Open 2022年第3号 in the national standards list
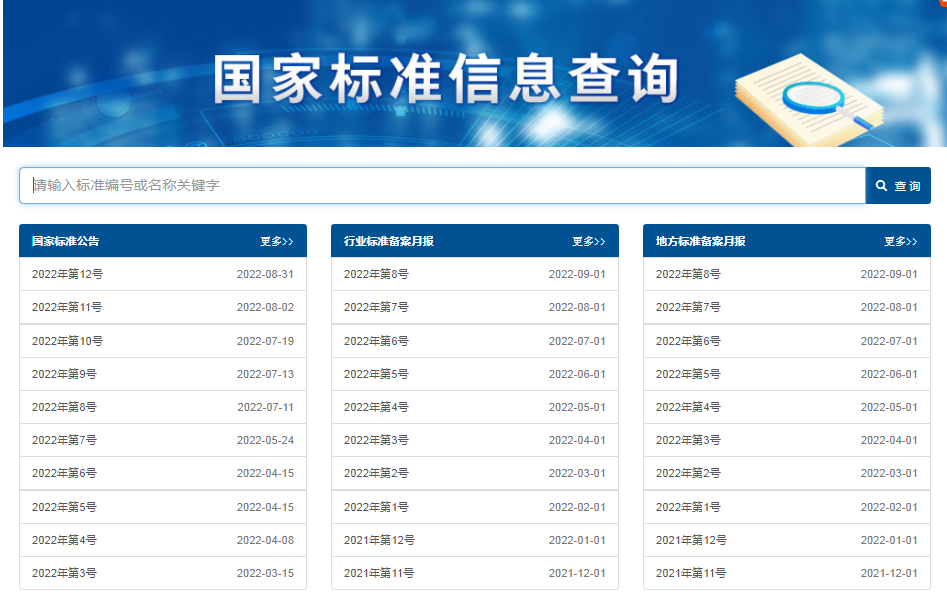The image size is (947, 597). pos(63,572)
